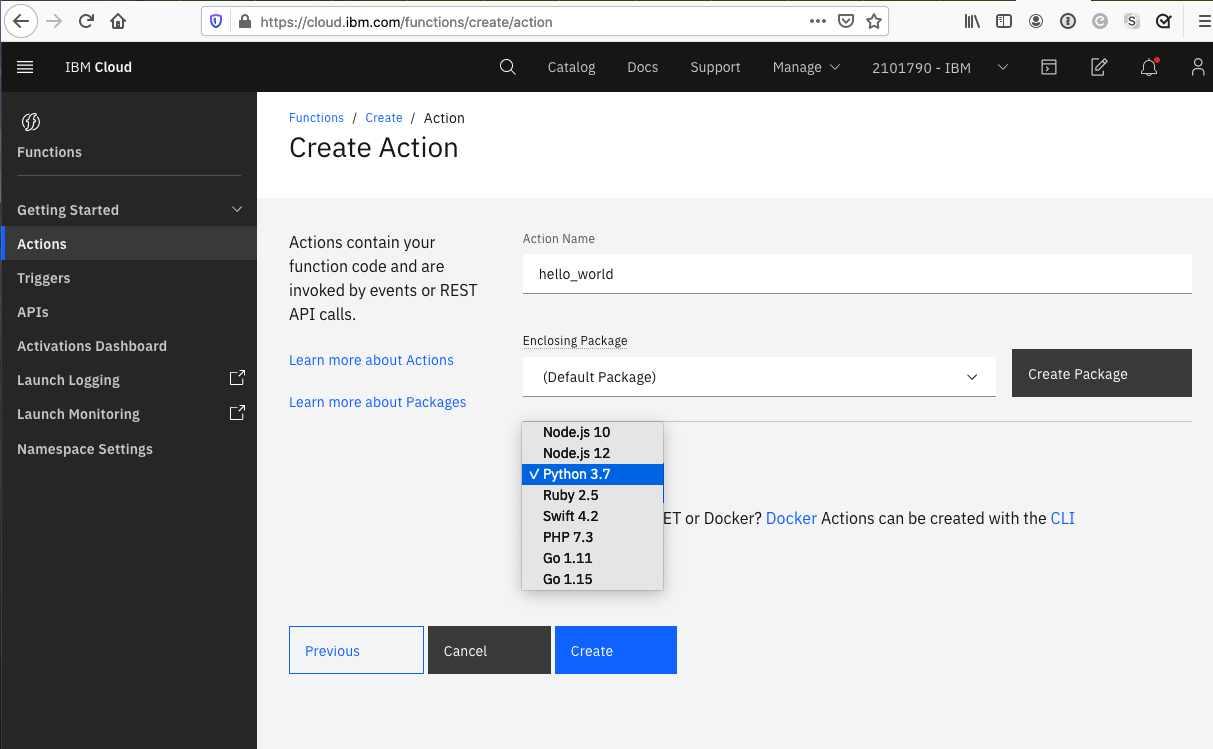This screenshot has height=749, width=1213.
Task: Click the S extension icon in toolbar
Action: click(x=1132, y=21)
